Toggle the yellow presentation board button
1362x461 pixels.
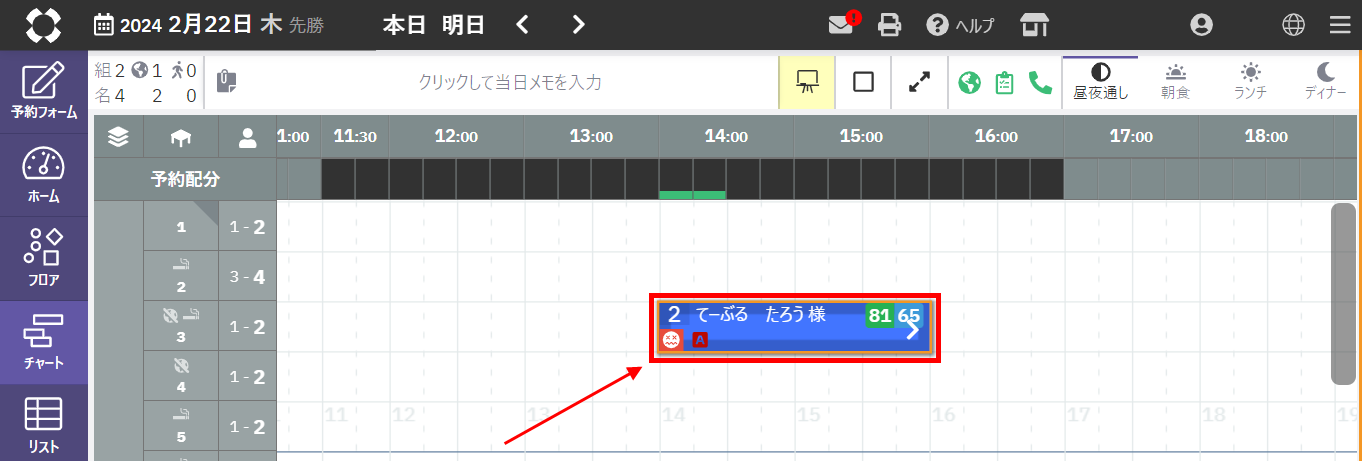[804, 82]
